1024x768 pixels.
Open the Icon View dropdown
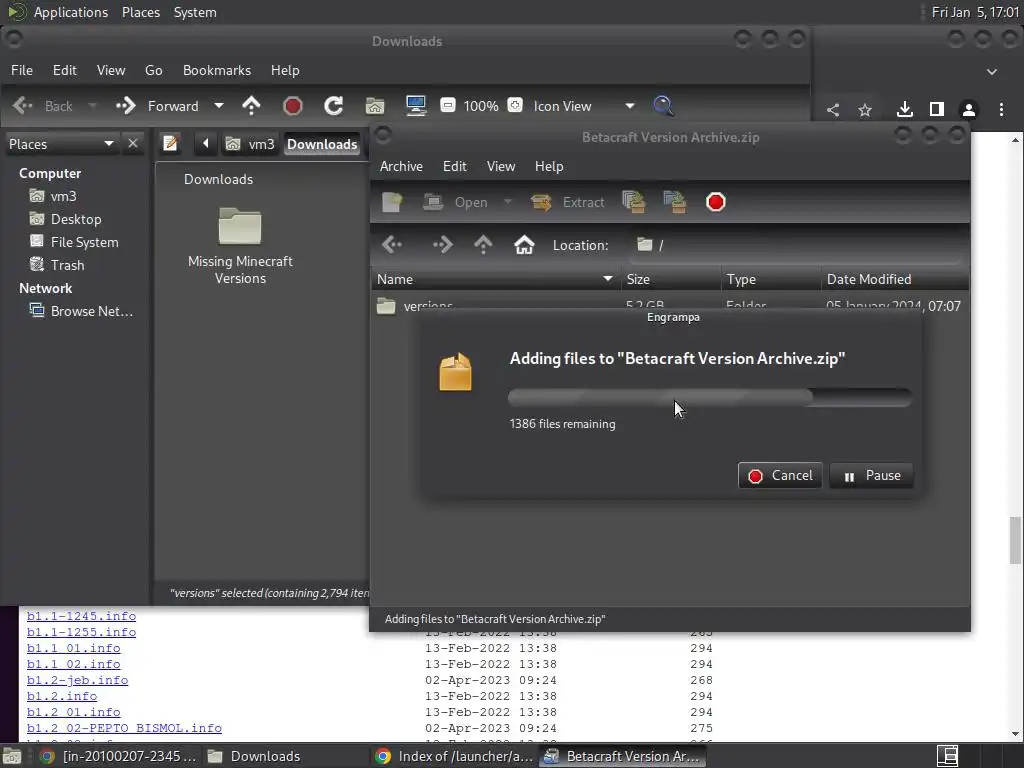584,106
